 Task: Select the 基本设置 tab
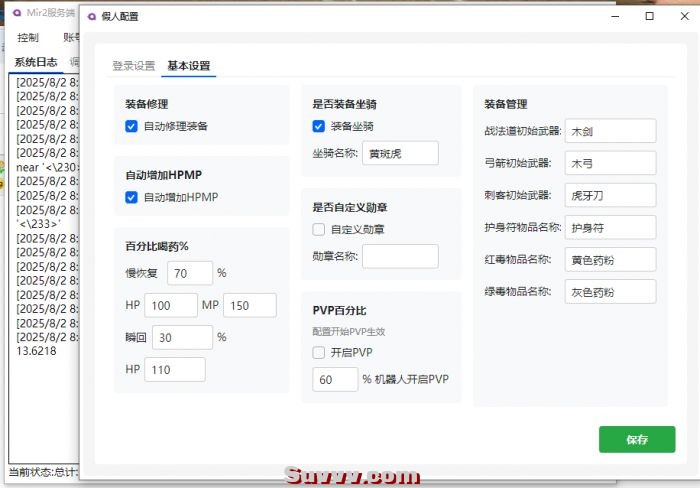tap(188, 66)
